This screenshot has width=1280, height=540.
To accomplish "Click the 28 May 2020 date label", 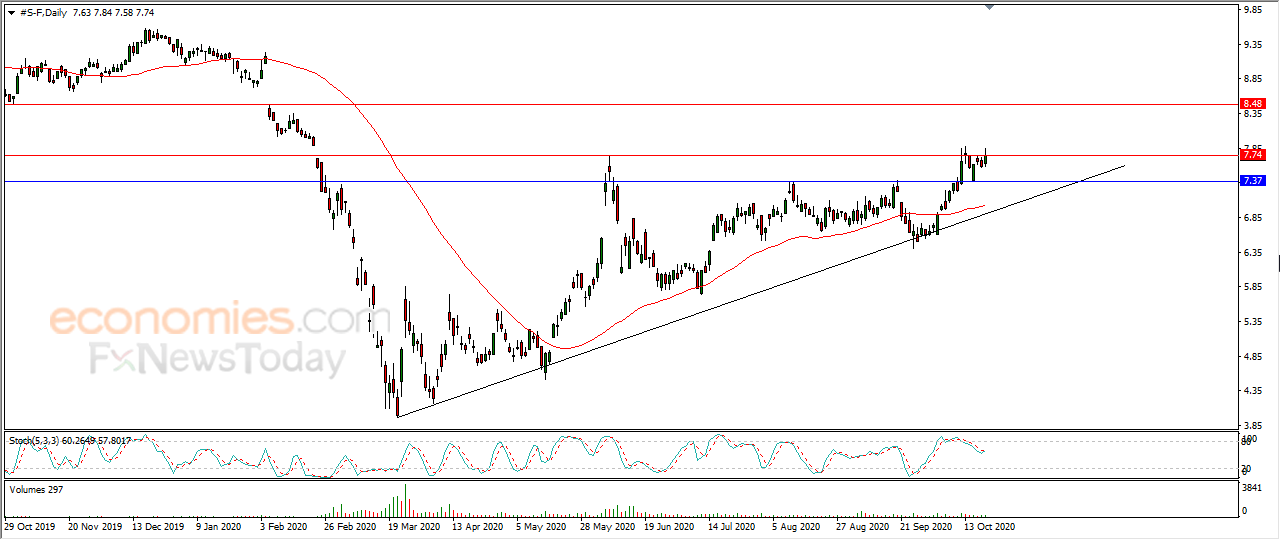I will tap(610, 525).
